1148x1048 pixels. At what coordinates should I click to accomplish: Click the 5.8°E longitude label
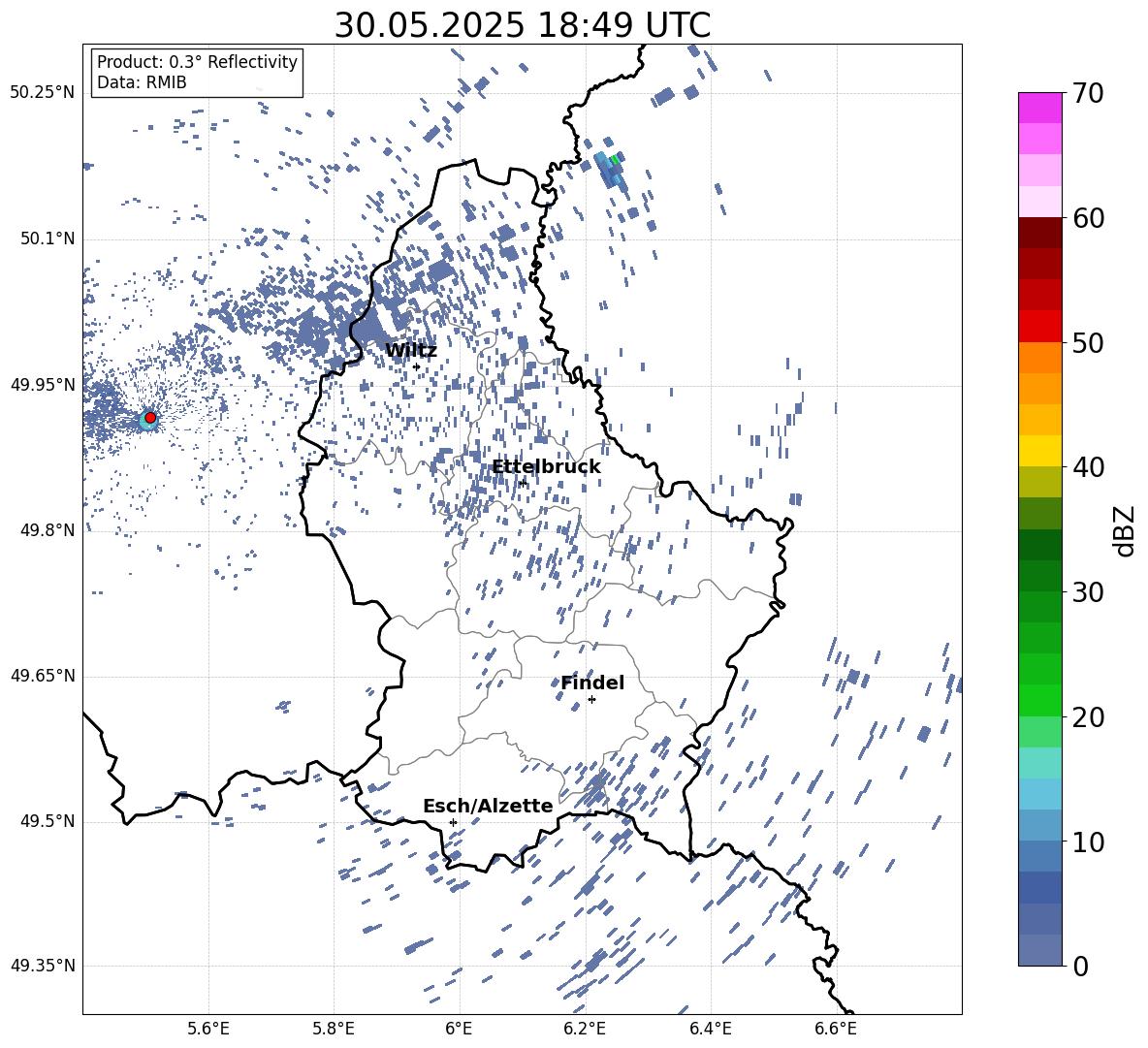334,1029
